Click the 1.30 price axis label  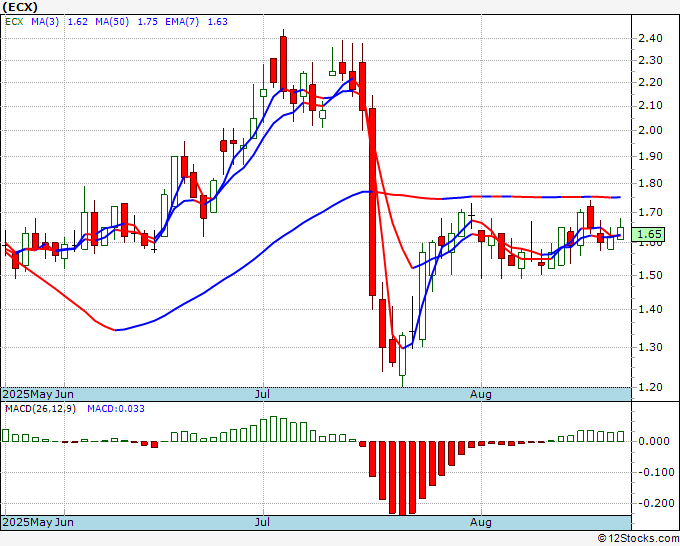(651, 347)
